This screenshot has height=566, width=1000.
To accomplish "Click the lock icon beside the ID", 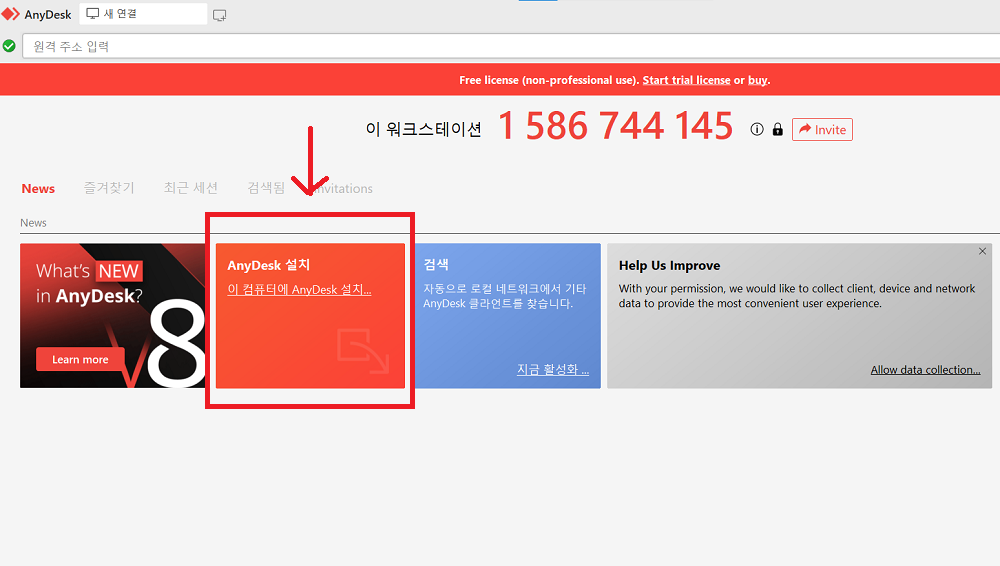I will (x=777, y=130).
